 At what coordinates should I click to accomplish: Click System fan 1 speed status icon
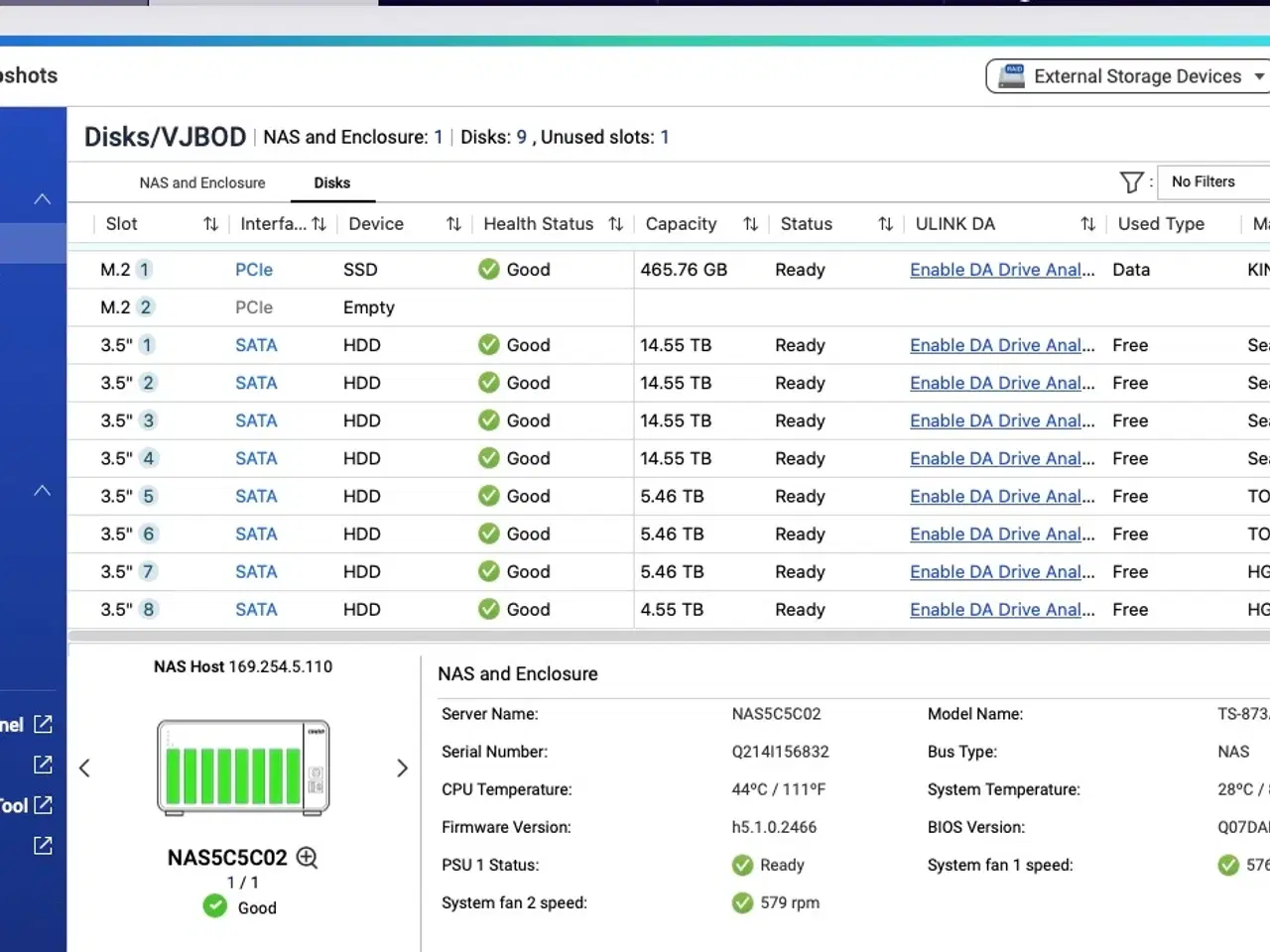(1228, 865)
